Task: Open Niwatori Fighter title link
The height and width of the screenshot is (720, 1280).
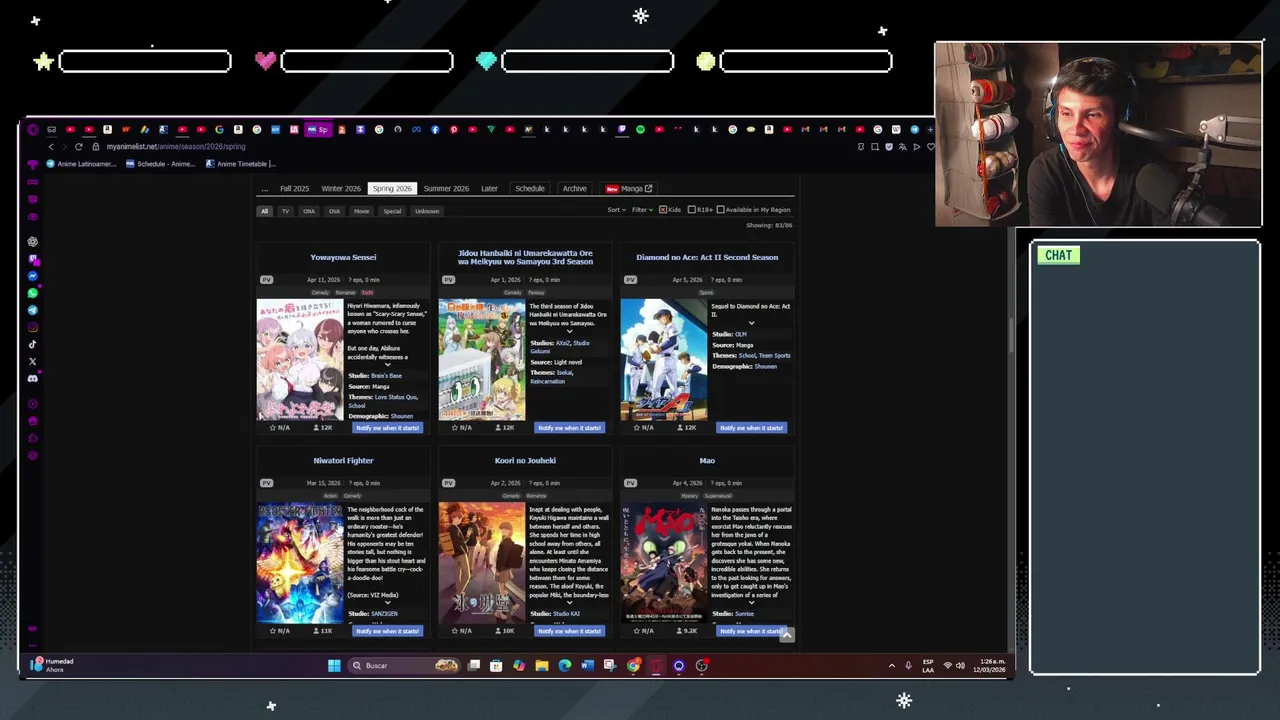Action: [x=343, y=461]
